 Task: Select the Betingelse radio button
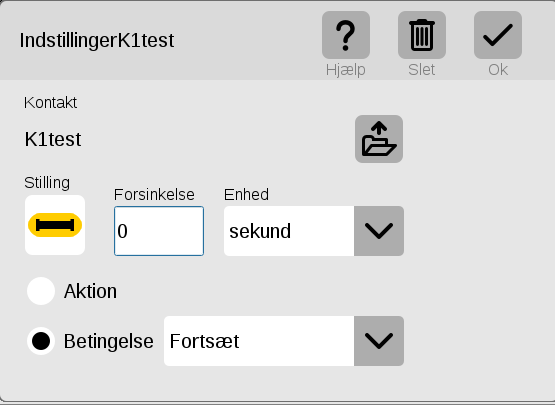[x=41, y=341]
